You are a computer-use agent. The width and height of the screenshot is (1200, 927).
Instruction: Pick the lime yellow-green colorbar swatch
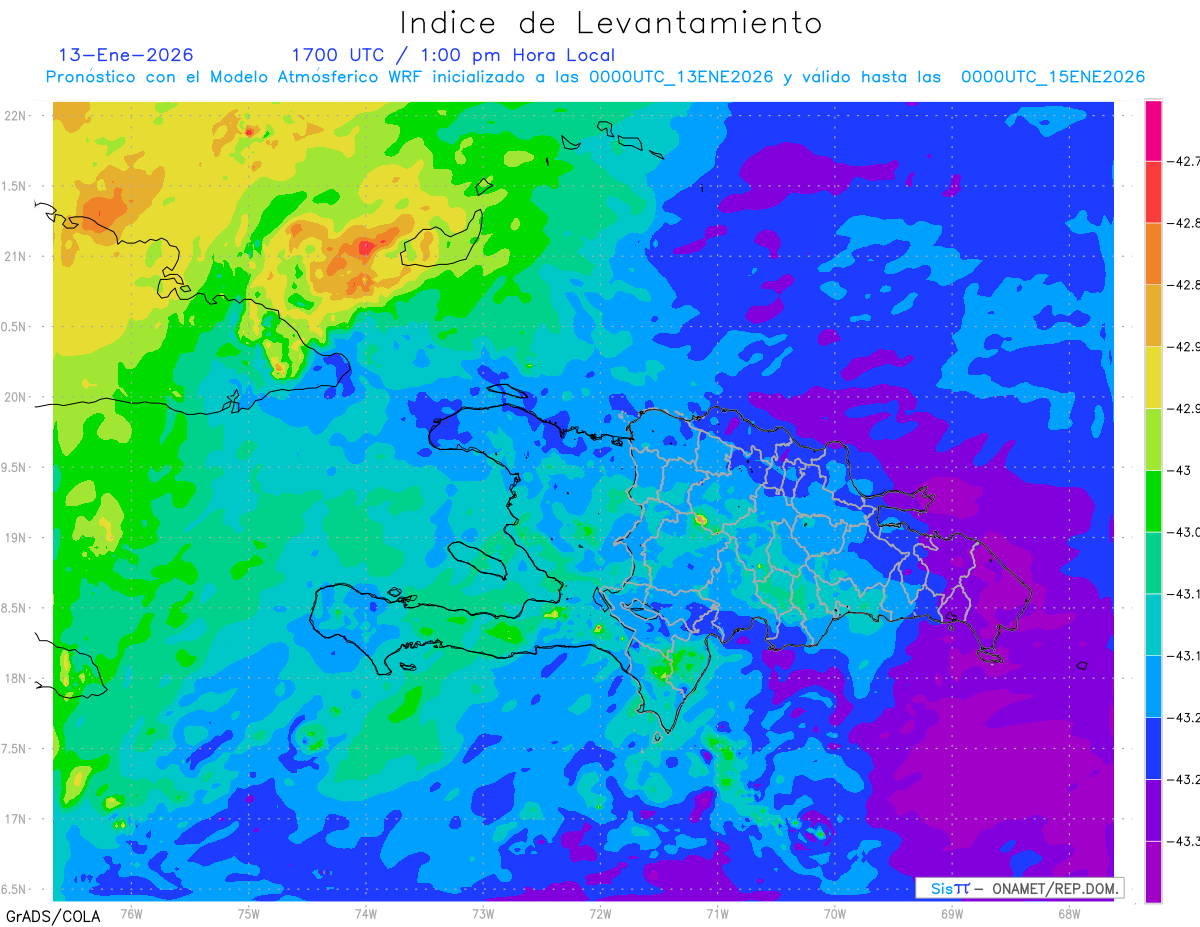point(1153,439)
